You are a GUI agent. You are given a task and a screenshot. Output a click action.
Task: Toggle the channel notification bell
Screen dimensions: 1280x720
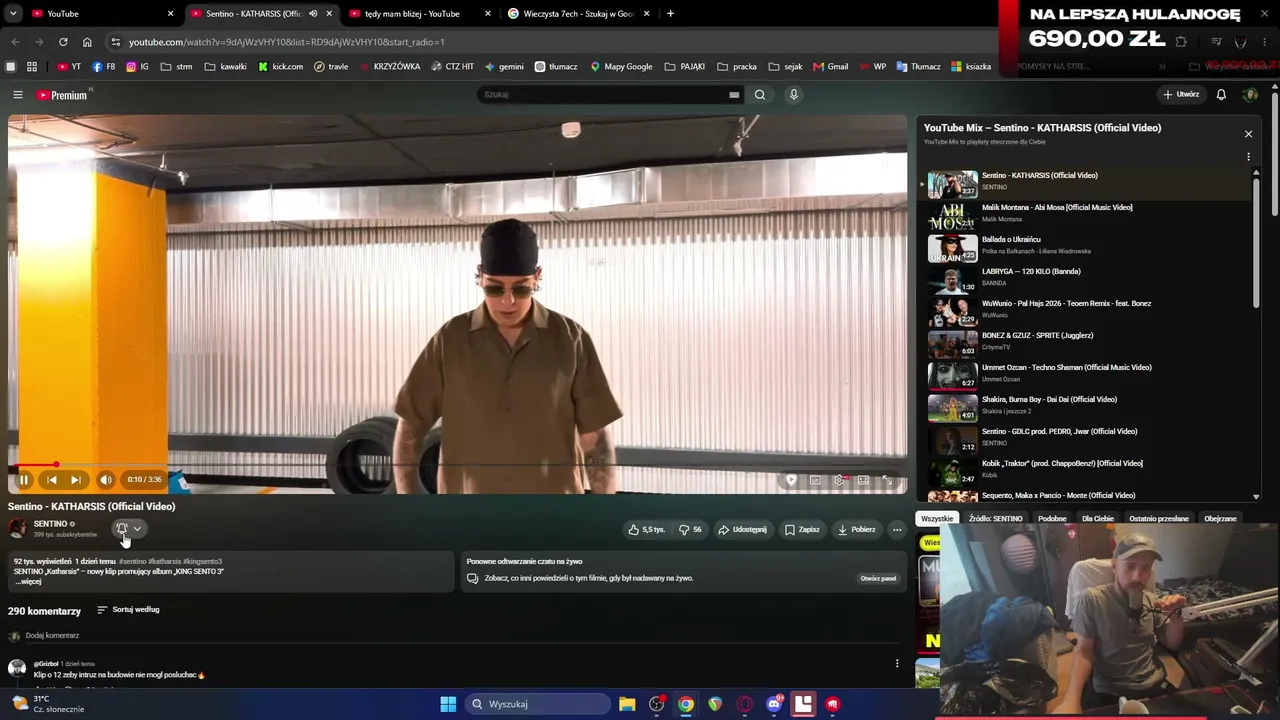[x=122, y=529]
